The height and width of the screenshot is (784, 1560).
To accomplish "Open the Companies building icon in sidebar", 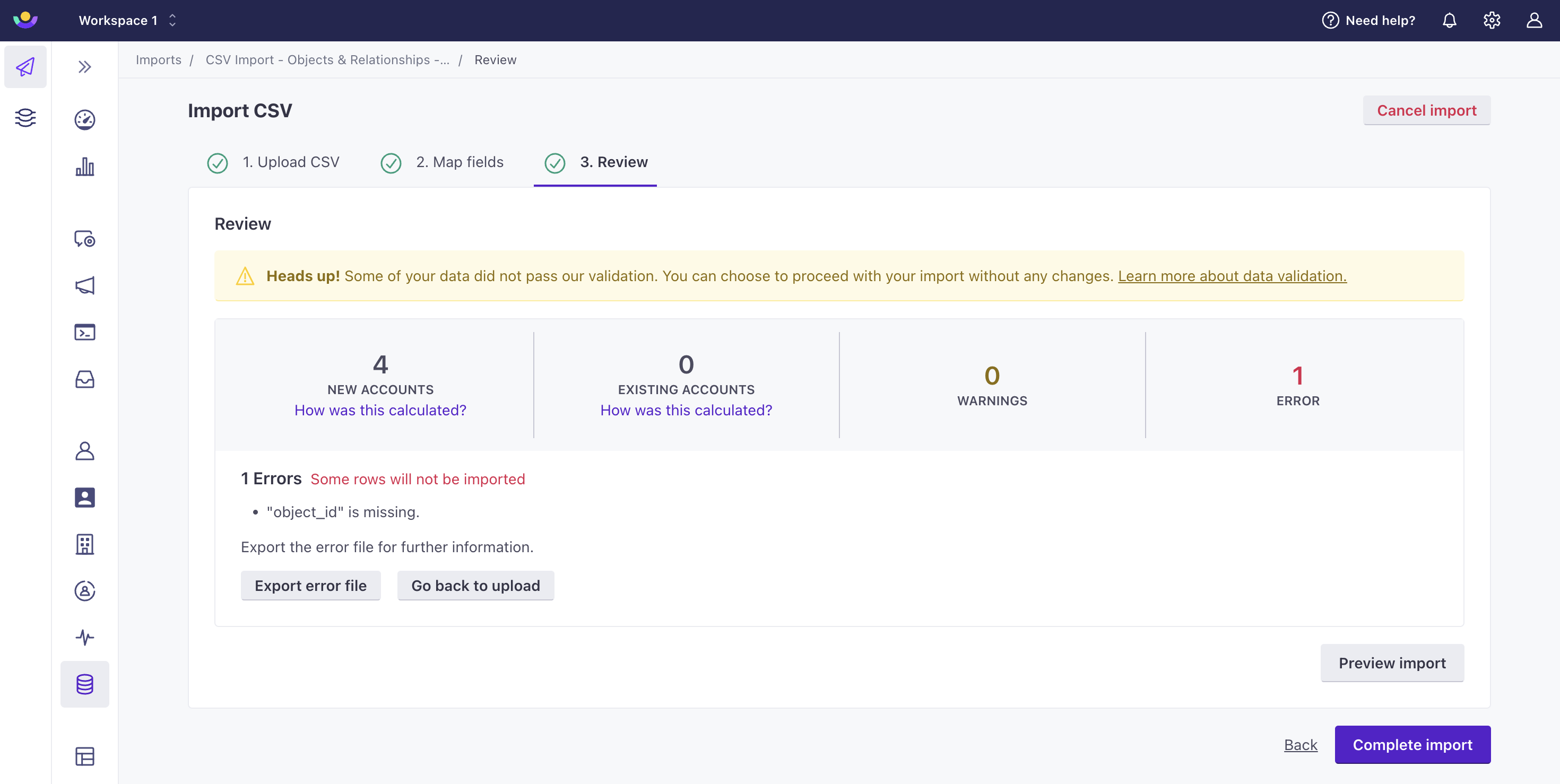I will [85, 544].
